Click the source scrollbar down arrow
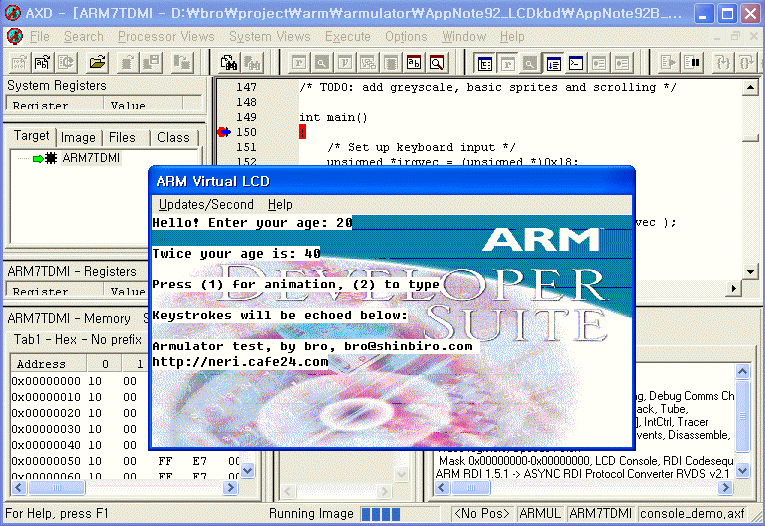The height and width of the screenshot is (526, 765). click(750, 271)
